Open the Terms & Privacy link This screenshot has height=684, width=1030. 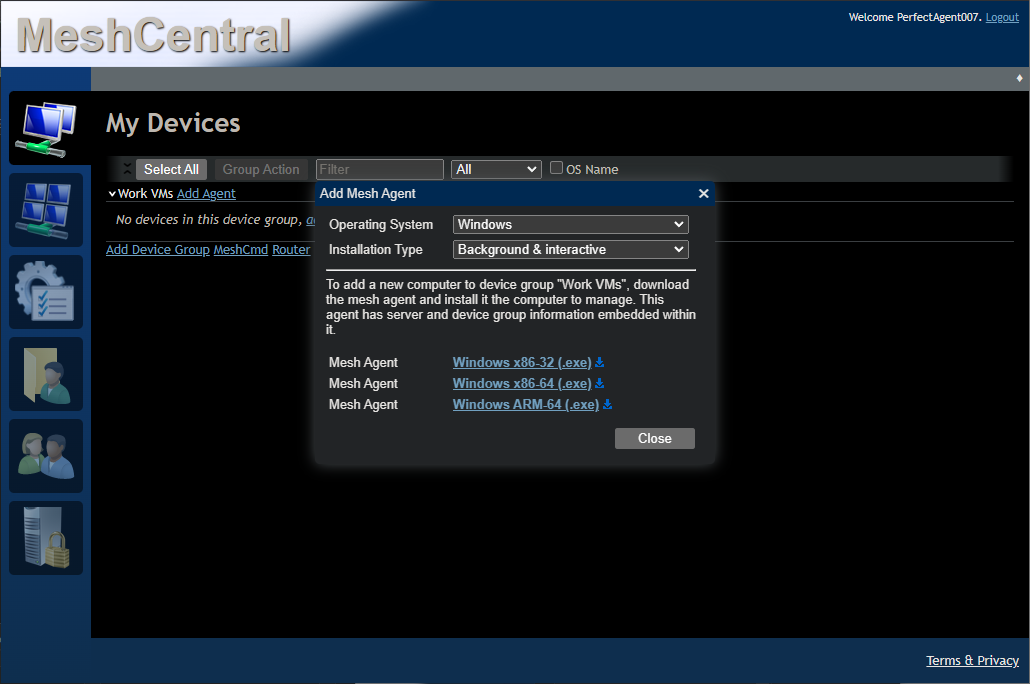click(972, 660)
